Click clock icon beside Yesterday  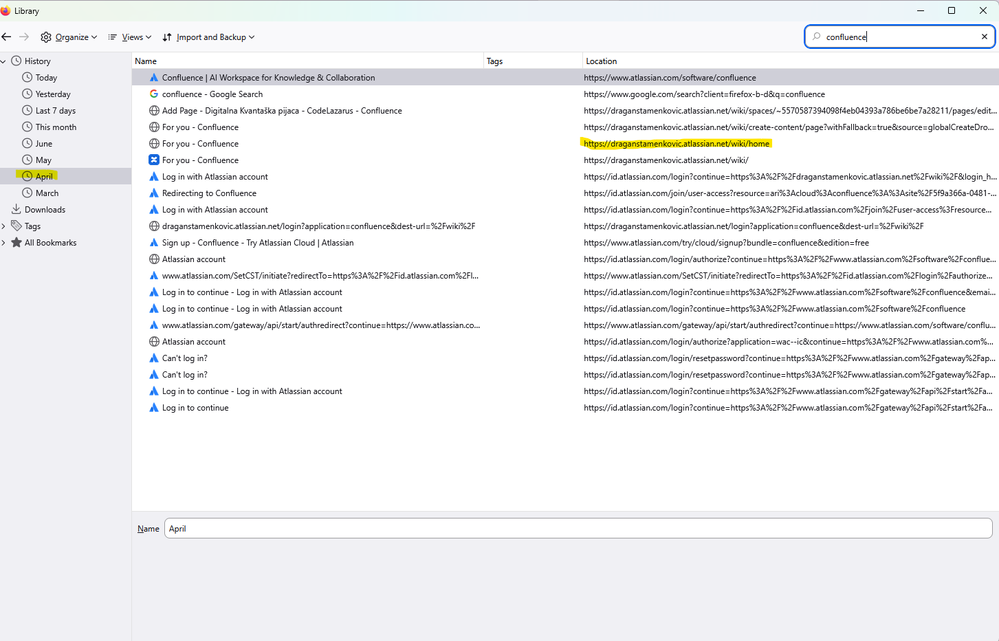click(27, 94)
